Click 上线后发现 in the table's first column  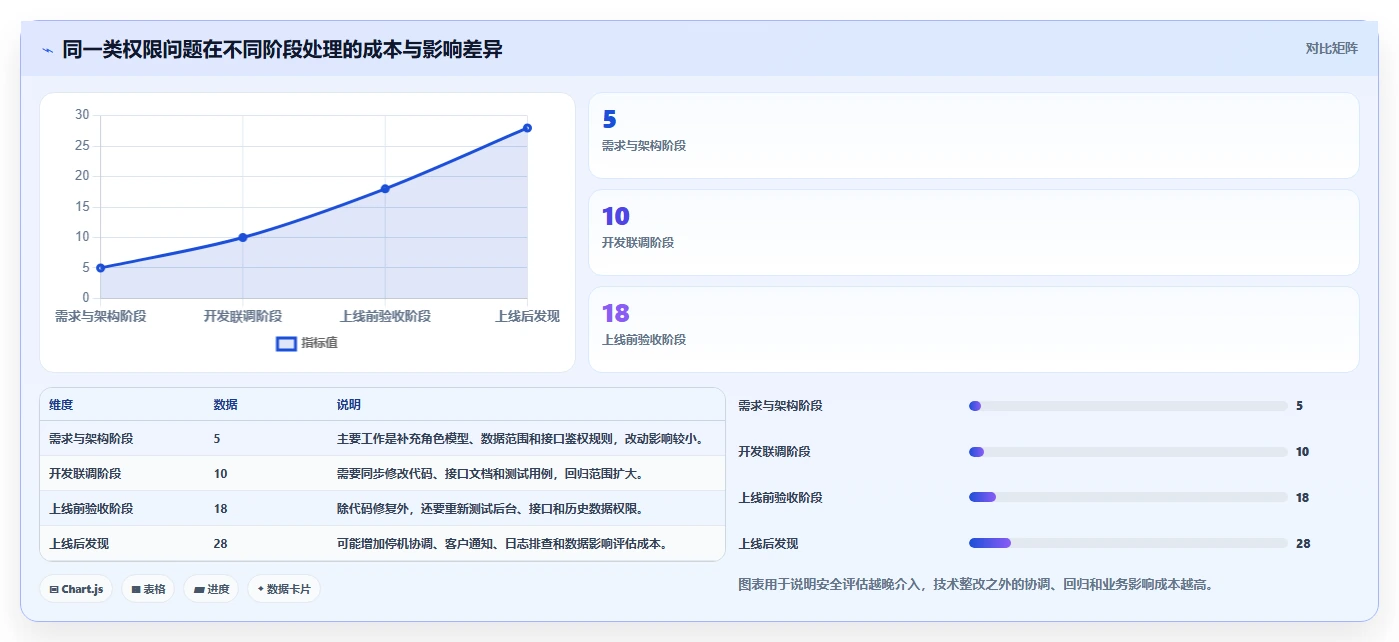point(79,544)
